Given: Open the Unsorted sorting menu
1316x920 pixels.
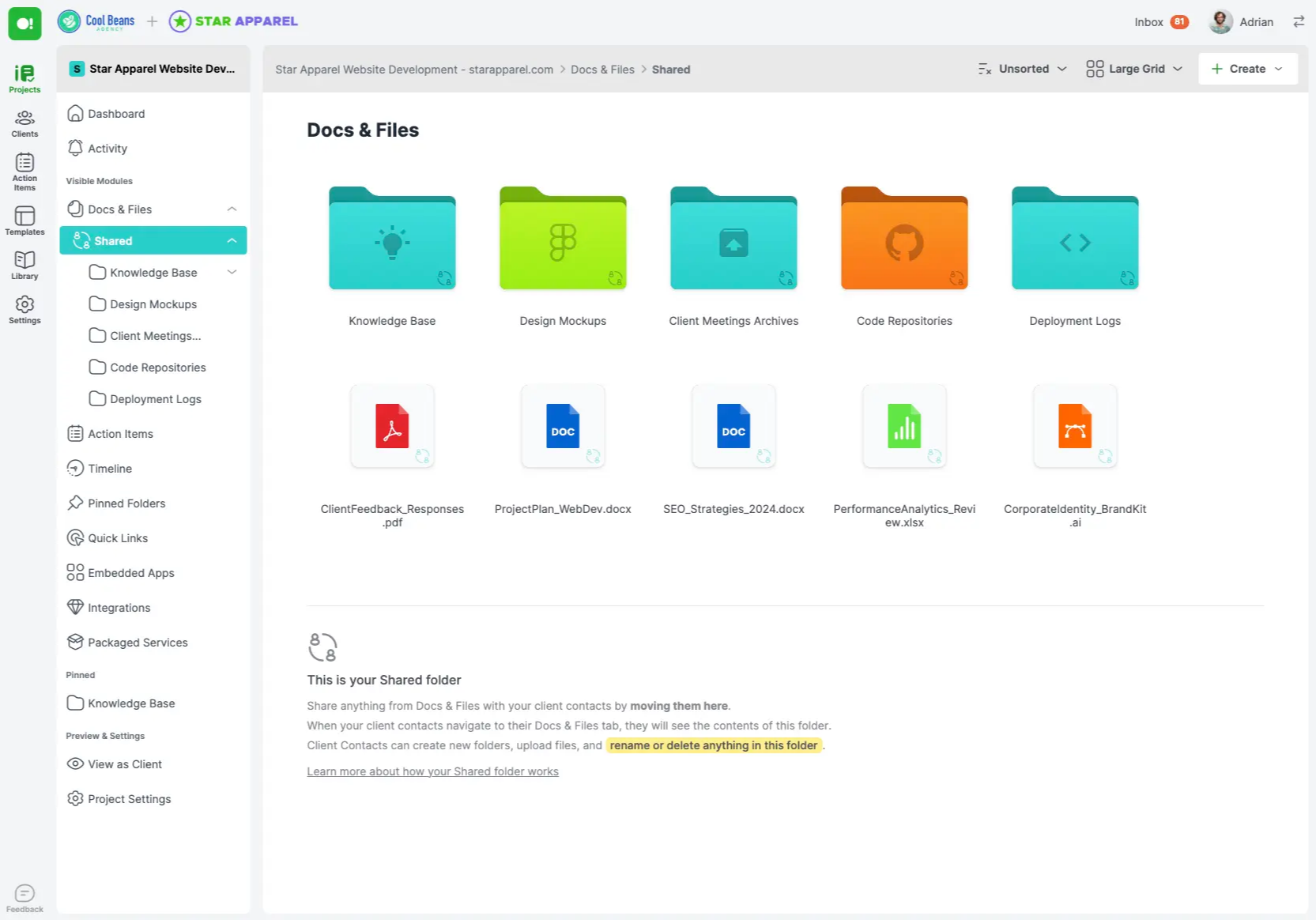Looking at the screenshot, I should pyautogui.click(x=1022, y=69).
